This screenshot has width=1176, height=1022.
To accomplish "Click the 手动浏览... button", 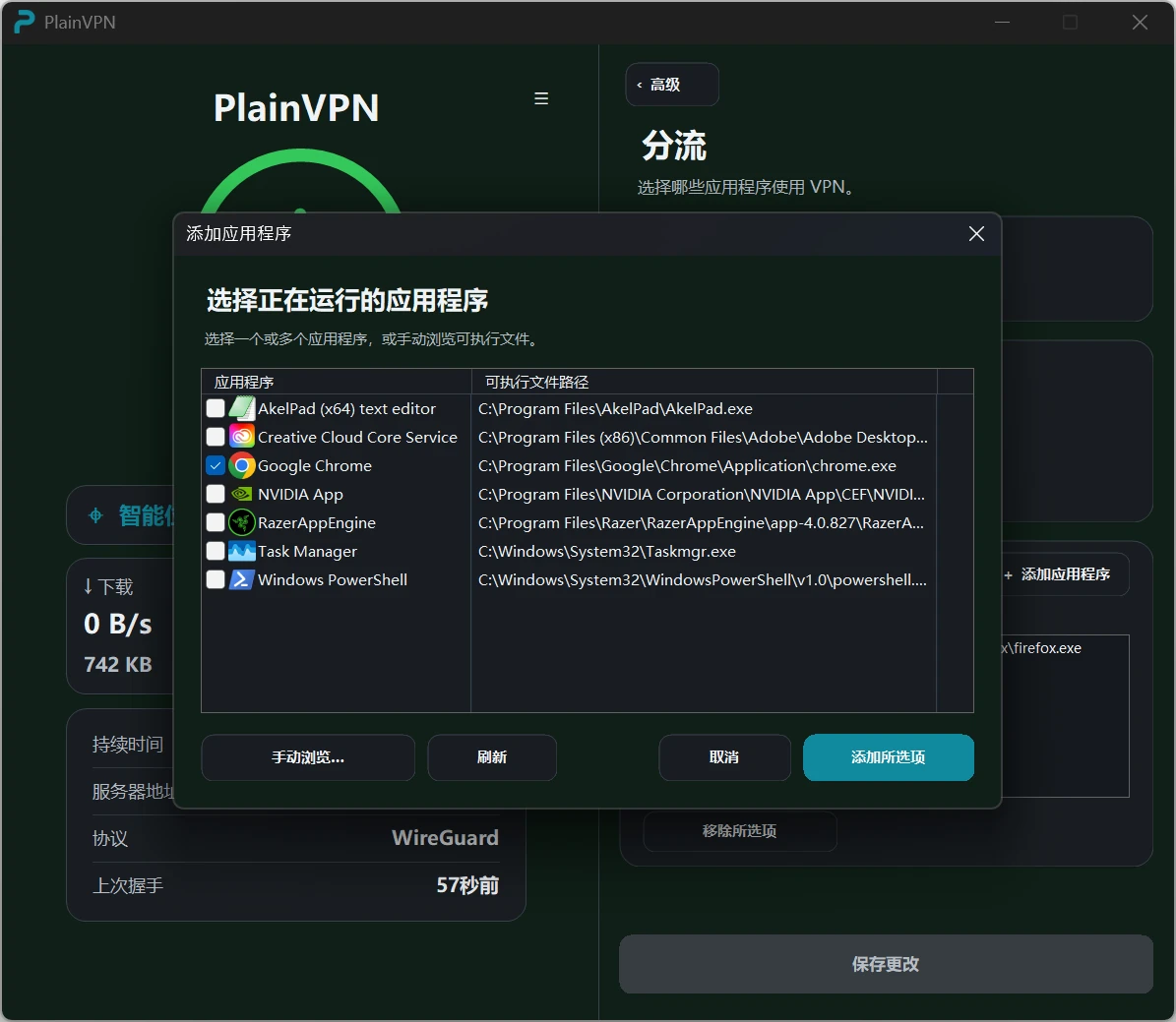I will pyautogui.click(x=307, y=757).
